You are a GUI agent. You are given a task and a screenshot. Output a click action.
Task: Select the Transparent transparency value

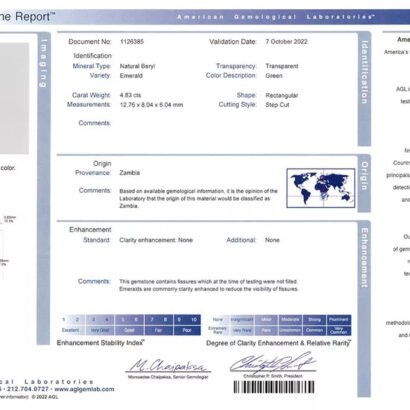[x=282, y=66]
